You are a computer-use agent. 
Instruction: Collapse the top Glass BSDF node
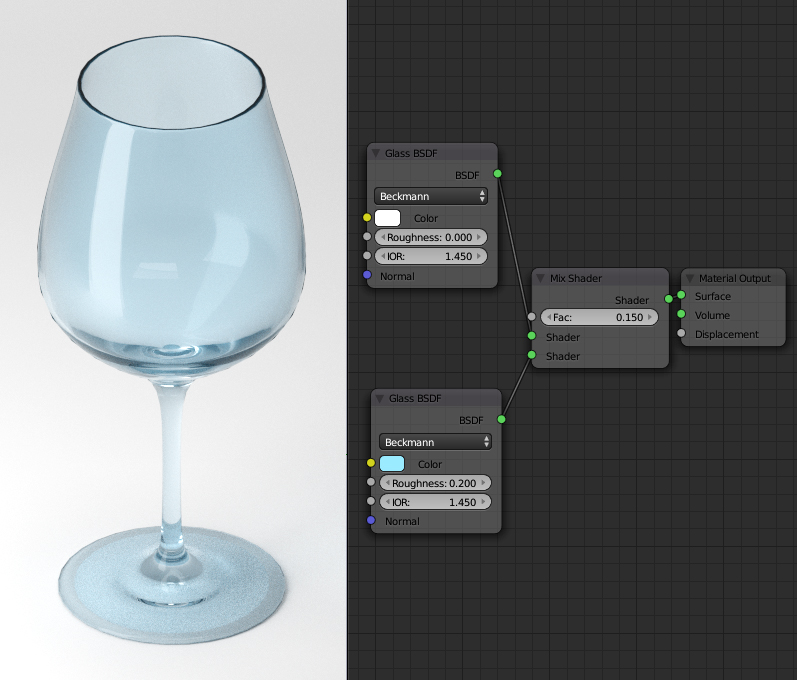(376, 153)
